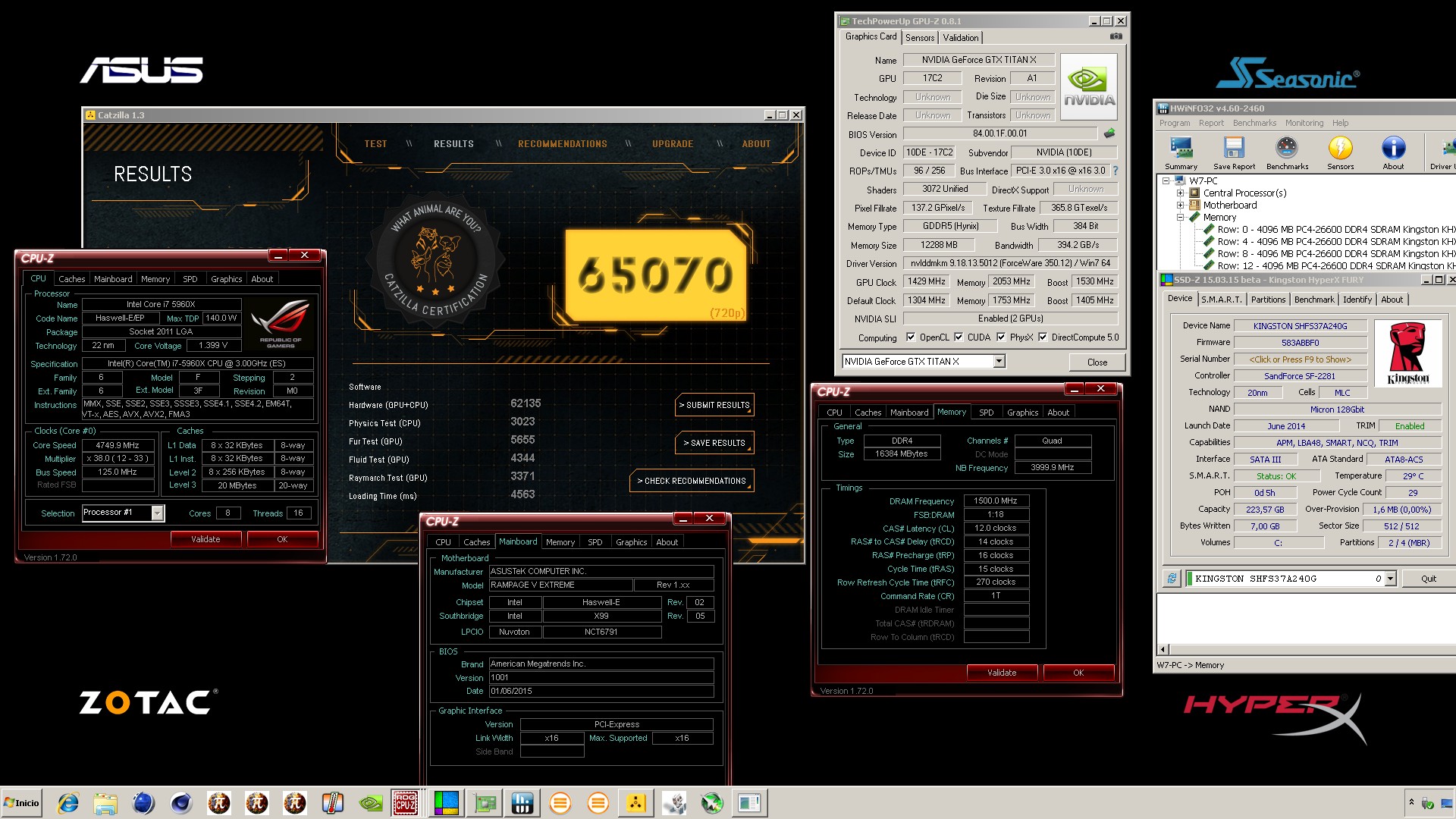Screen dimensions: 1456x819
Task: Open SPD tab in CPU-Z Memory window
Action: click(x=986, y=413)
